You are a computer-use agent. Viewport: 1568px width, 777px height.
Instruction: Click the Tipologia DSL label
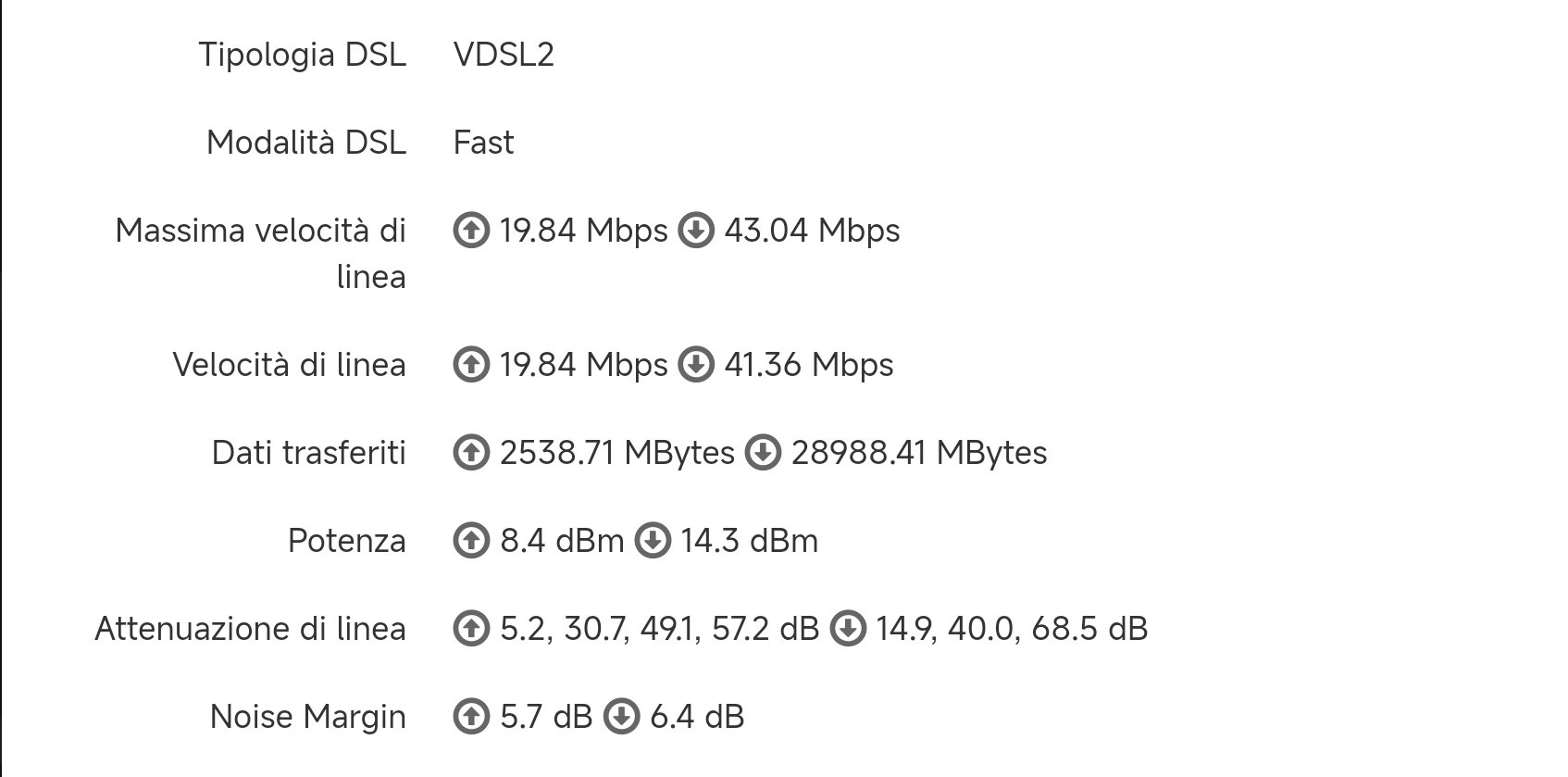click(x=302, y=56)
